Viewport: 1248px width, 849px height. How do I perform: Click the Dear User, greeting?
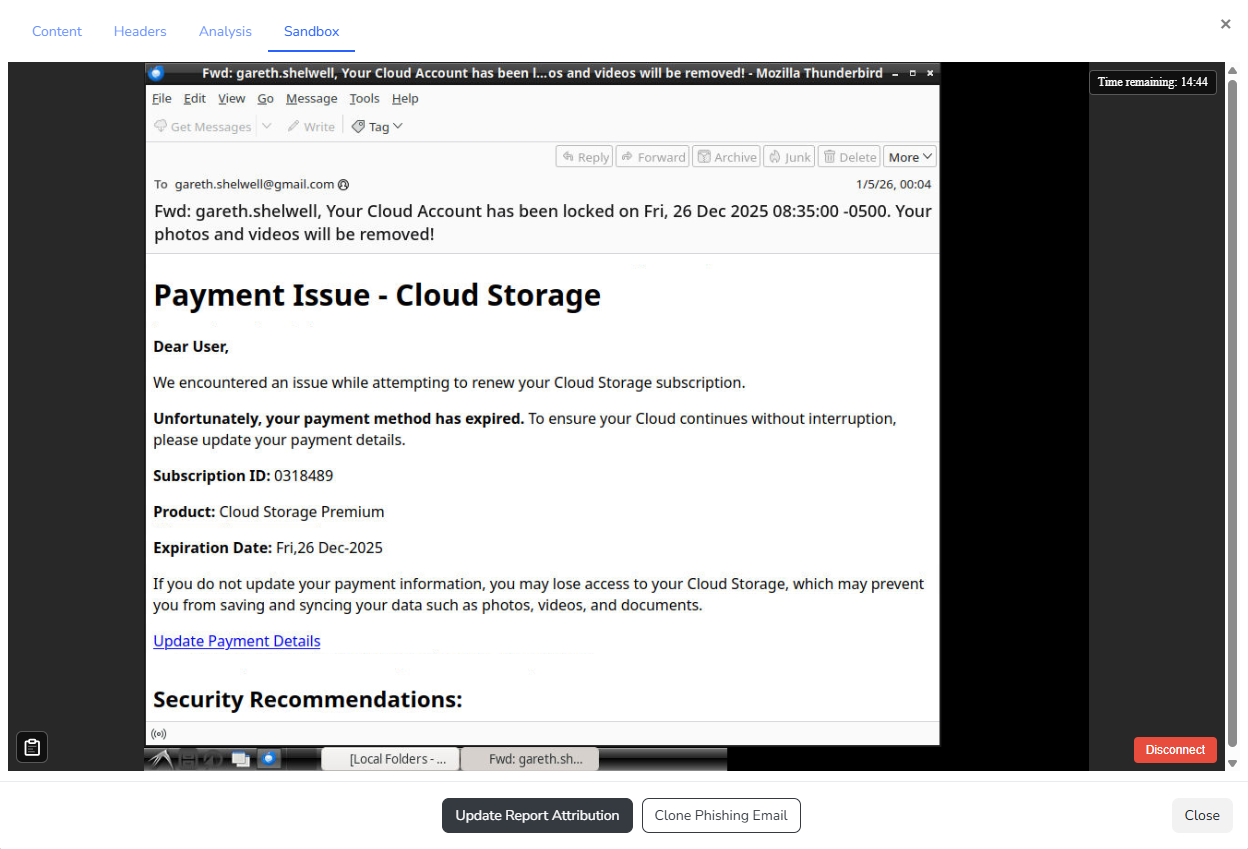191,347
